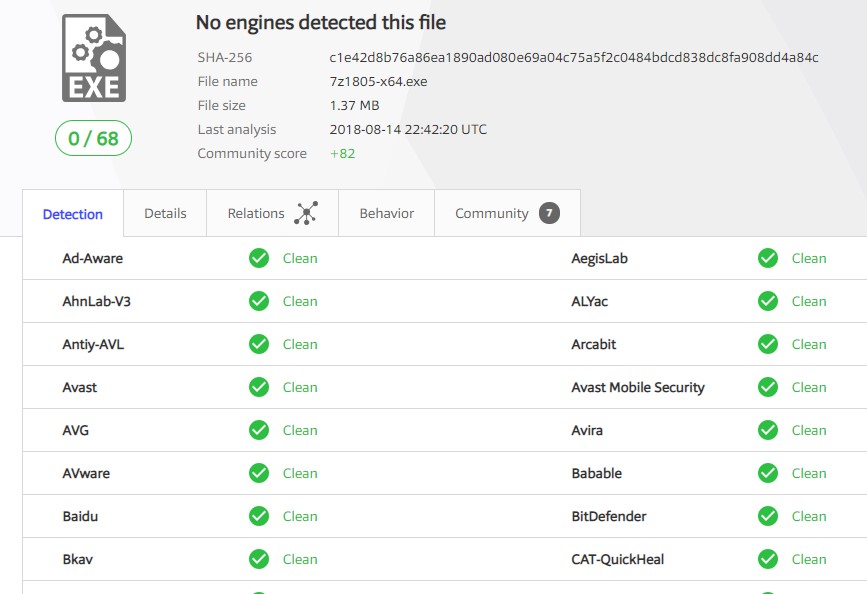
Task: Open the +82 community score
Action: pos(341,153)
